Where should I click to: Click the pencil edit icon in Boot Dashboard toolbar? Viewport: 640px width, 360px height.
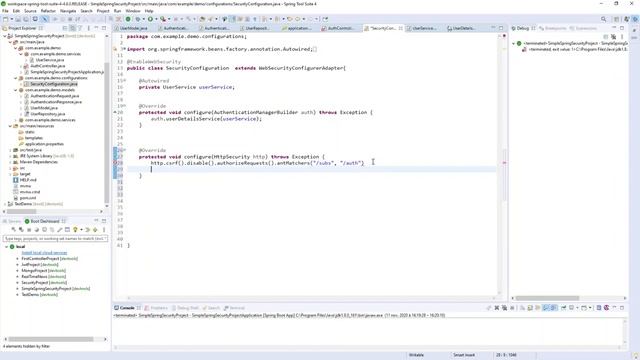click(60, 230)
